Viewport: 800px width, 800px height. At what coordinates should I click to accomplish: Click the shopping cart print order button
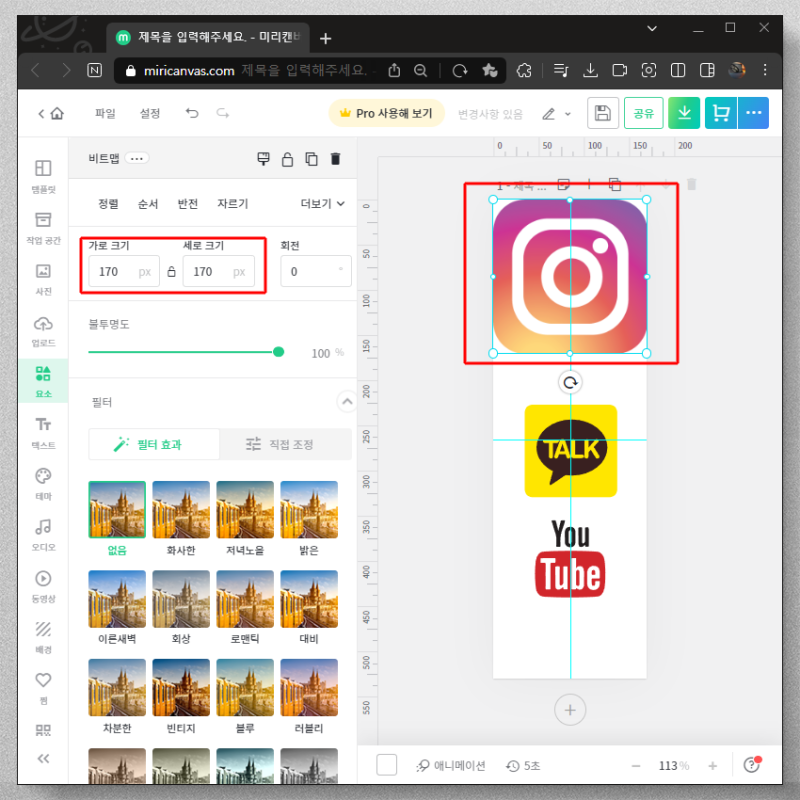(721, 113)
